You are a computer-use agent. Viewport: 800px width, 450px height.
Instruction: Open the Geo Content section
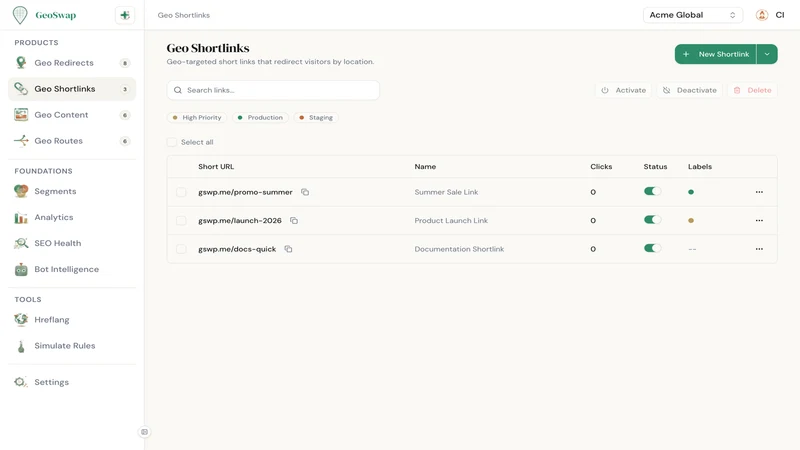tap(72, 115)
